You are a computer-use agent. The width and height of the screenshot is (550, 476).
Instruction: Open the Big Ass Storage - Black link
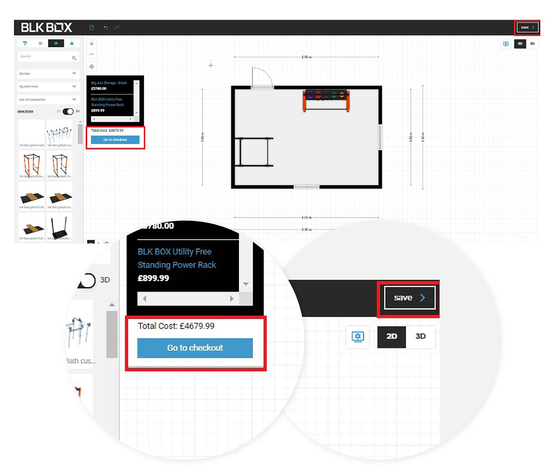pos(109,83)
